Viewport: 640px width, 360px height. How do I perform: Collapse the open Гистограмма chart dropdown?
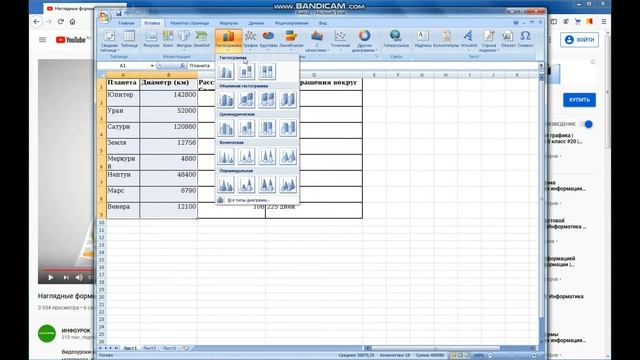229,41
